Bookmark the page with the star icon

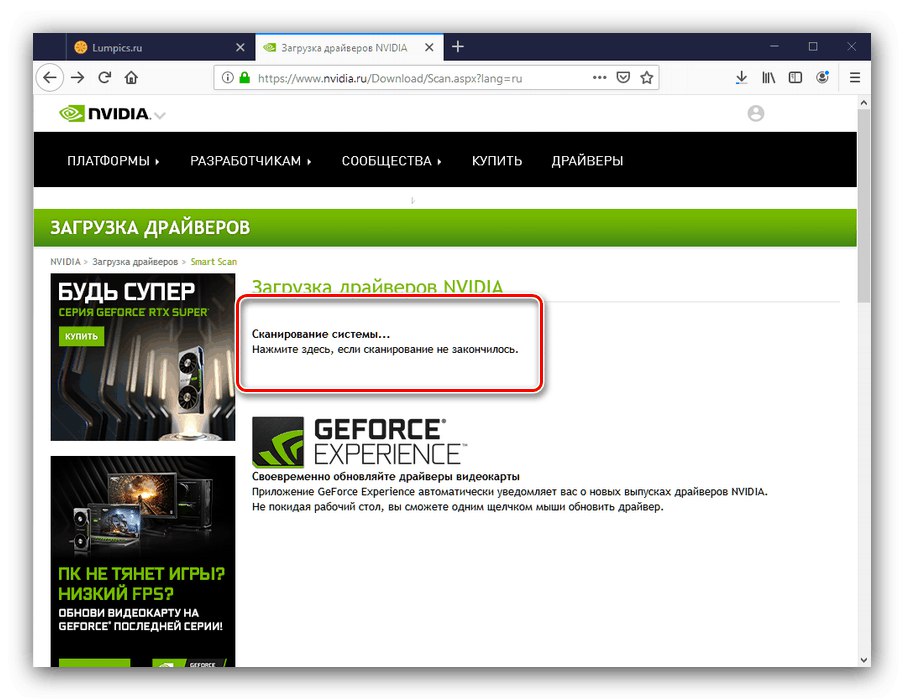click(647, 77)
